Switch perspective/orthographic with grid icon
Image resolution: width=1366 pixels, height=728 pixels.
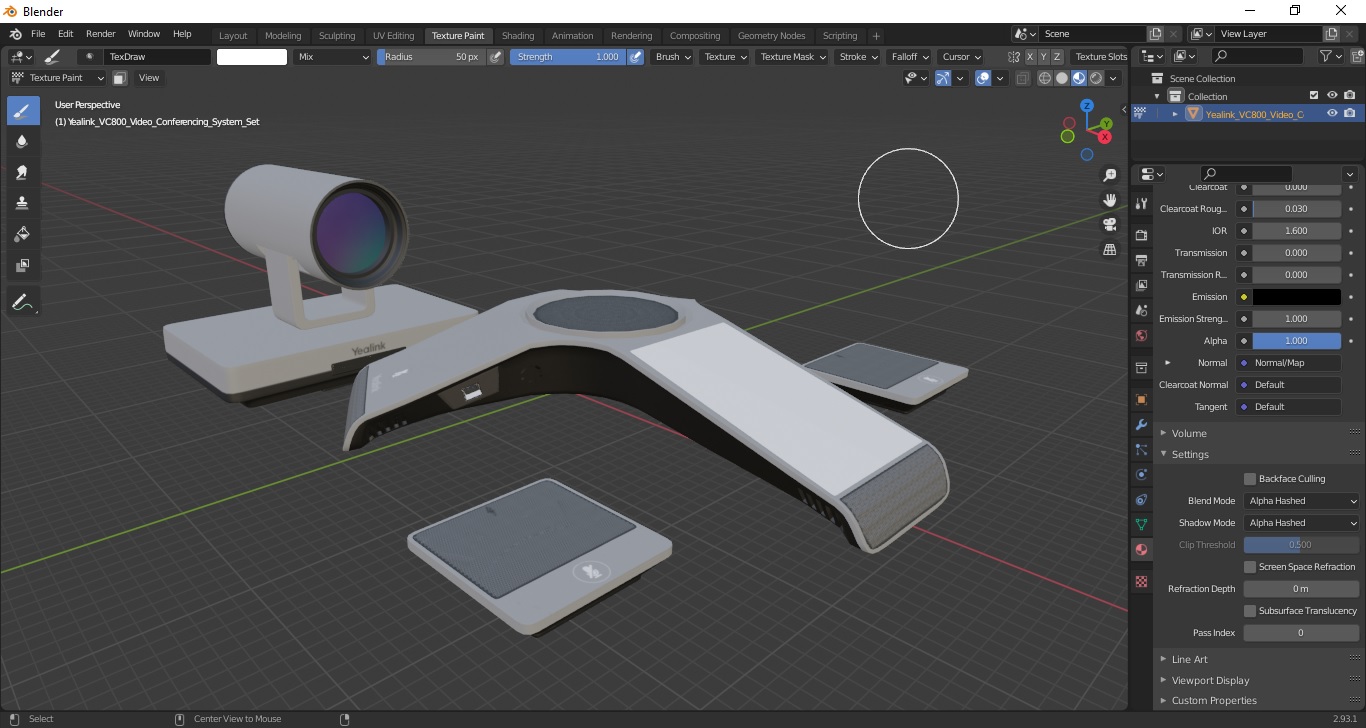coord(1109,249)
